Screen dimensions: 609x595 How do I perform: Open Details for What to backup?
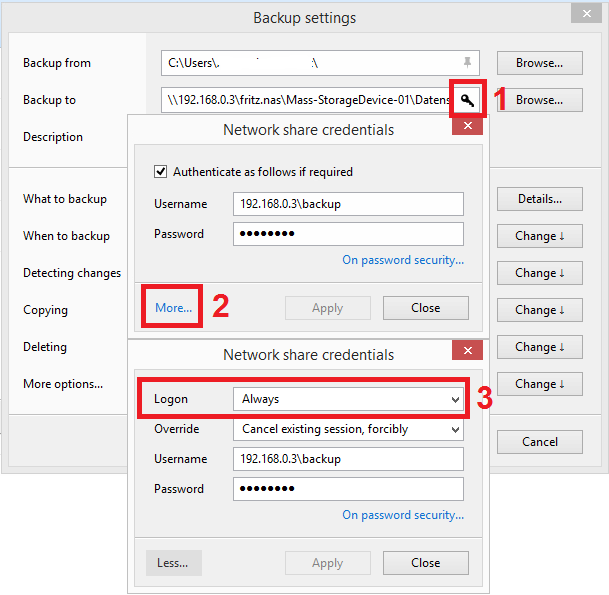pyautogui.click(x=540, y=199)
